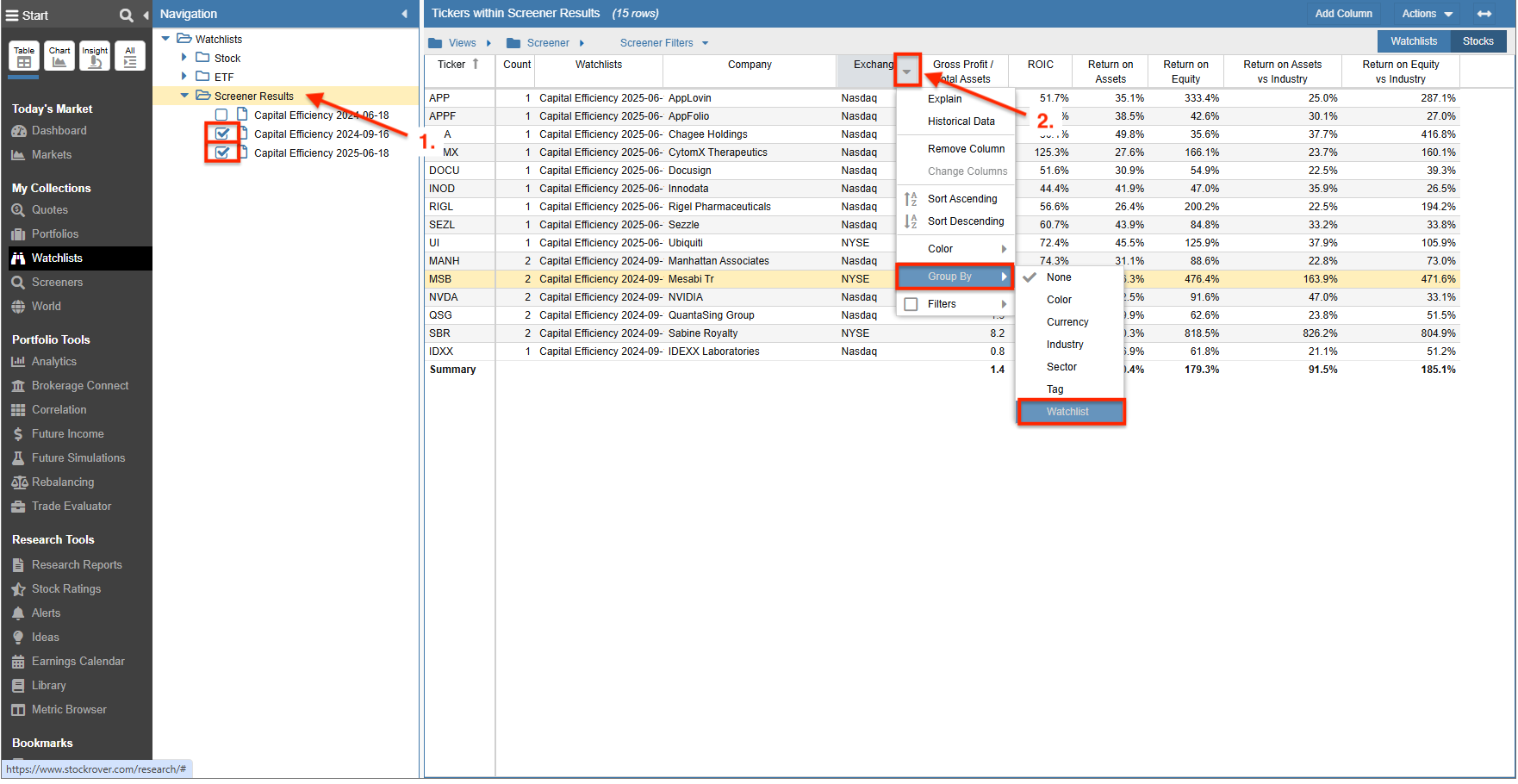Expand the Stock folder

coord(184,58)
